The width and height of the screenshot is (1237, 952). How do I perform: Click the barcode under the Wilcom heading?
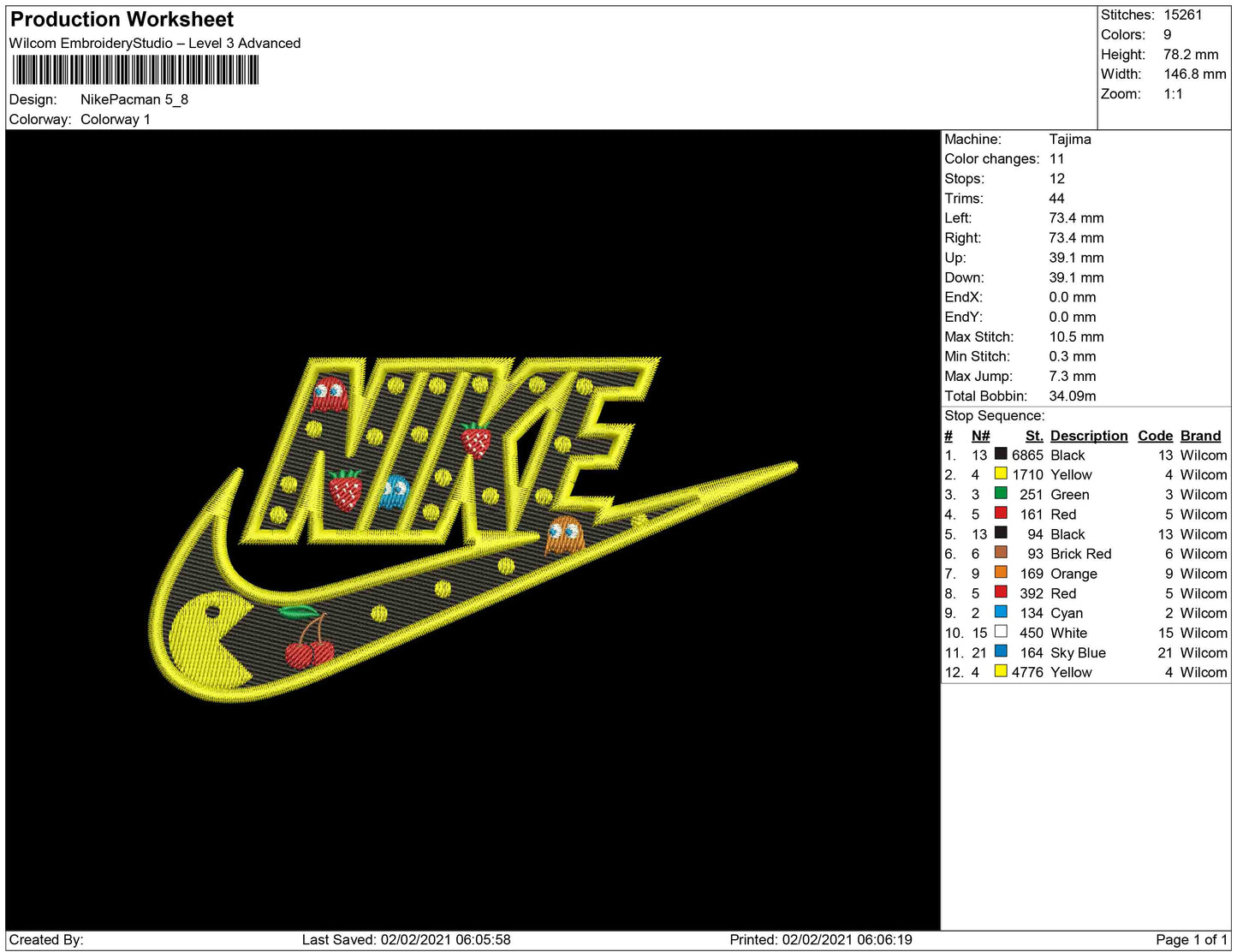click(135, 70)
